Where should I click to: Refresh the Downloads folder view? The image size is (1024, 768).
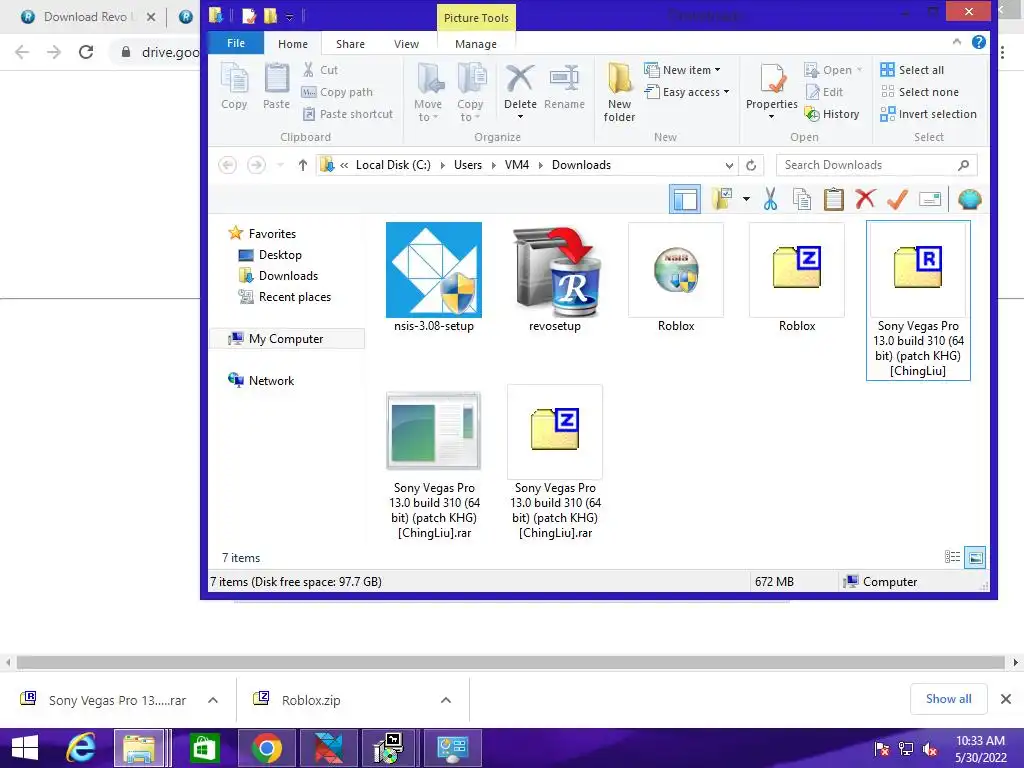tap(751, 165)
